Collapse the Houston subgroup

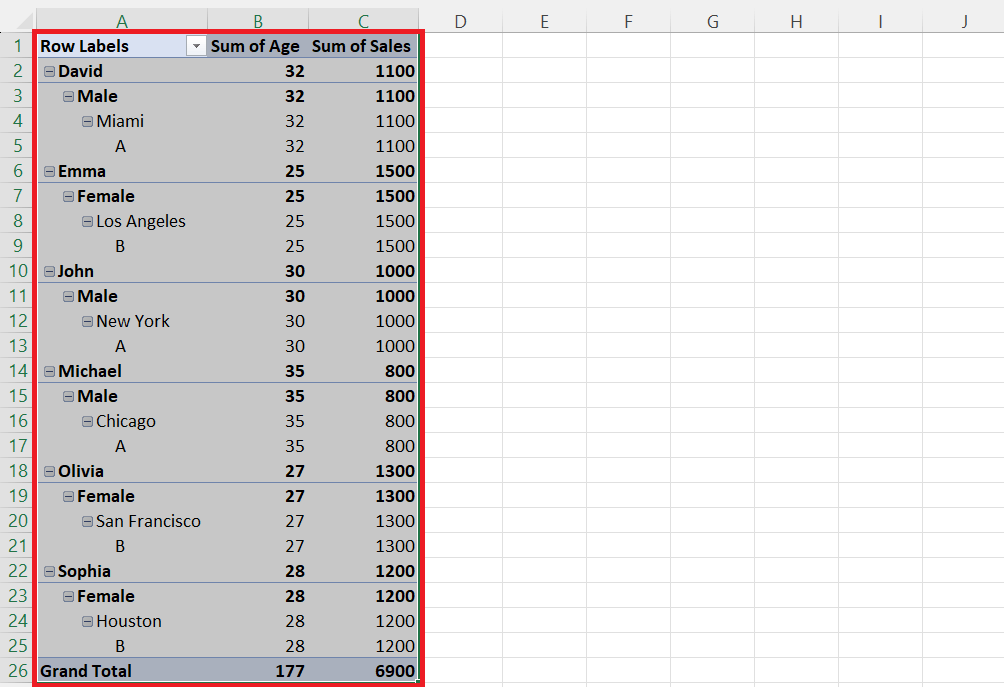(87, 621)
